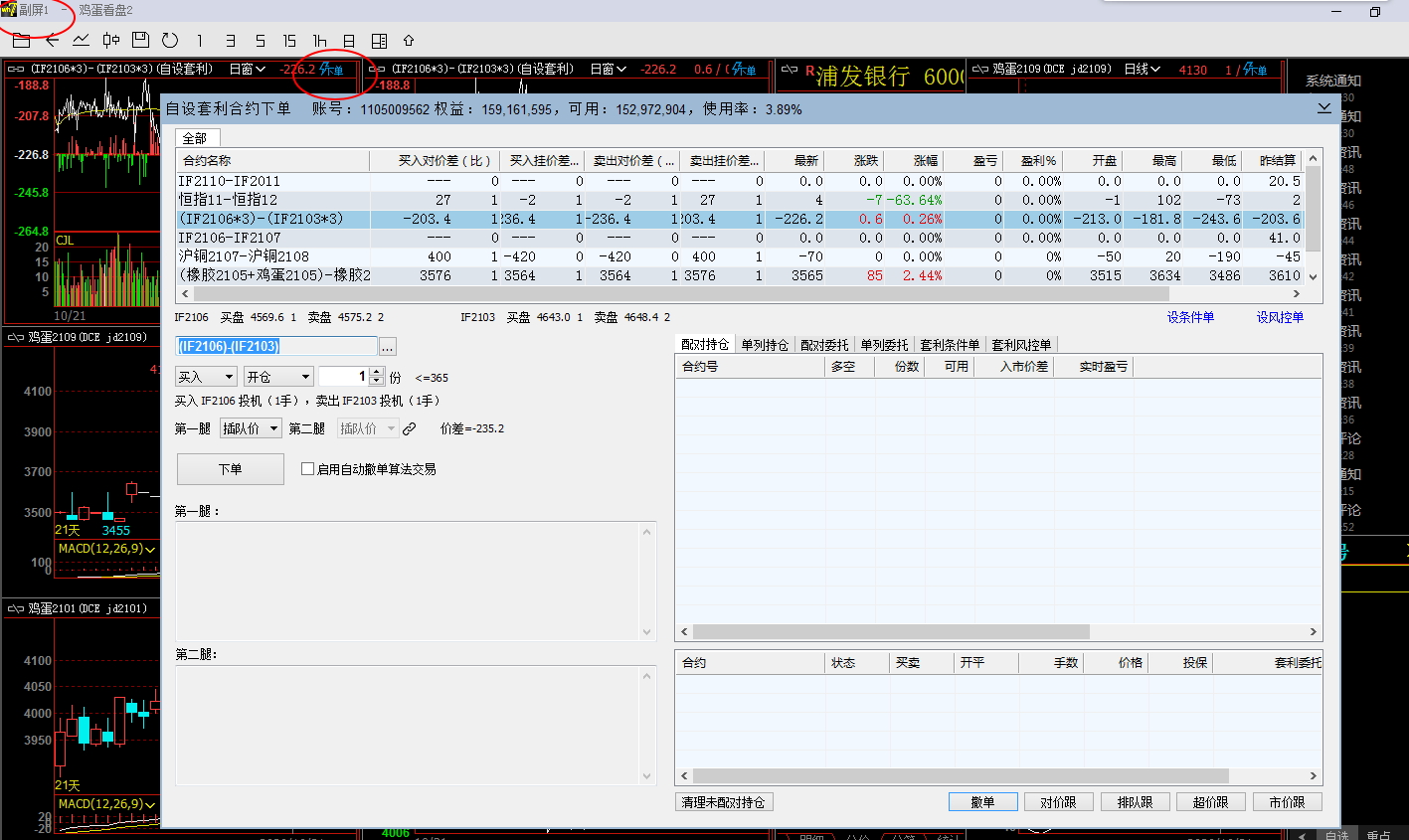Screen dimensions: 1409x840
Task: Click the save (floppy disk) toolbar icon
Action: (140, 41)
